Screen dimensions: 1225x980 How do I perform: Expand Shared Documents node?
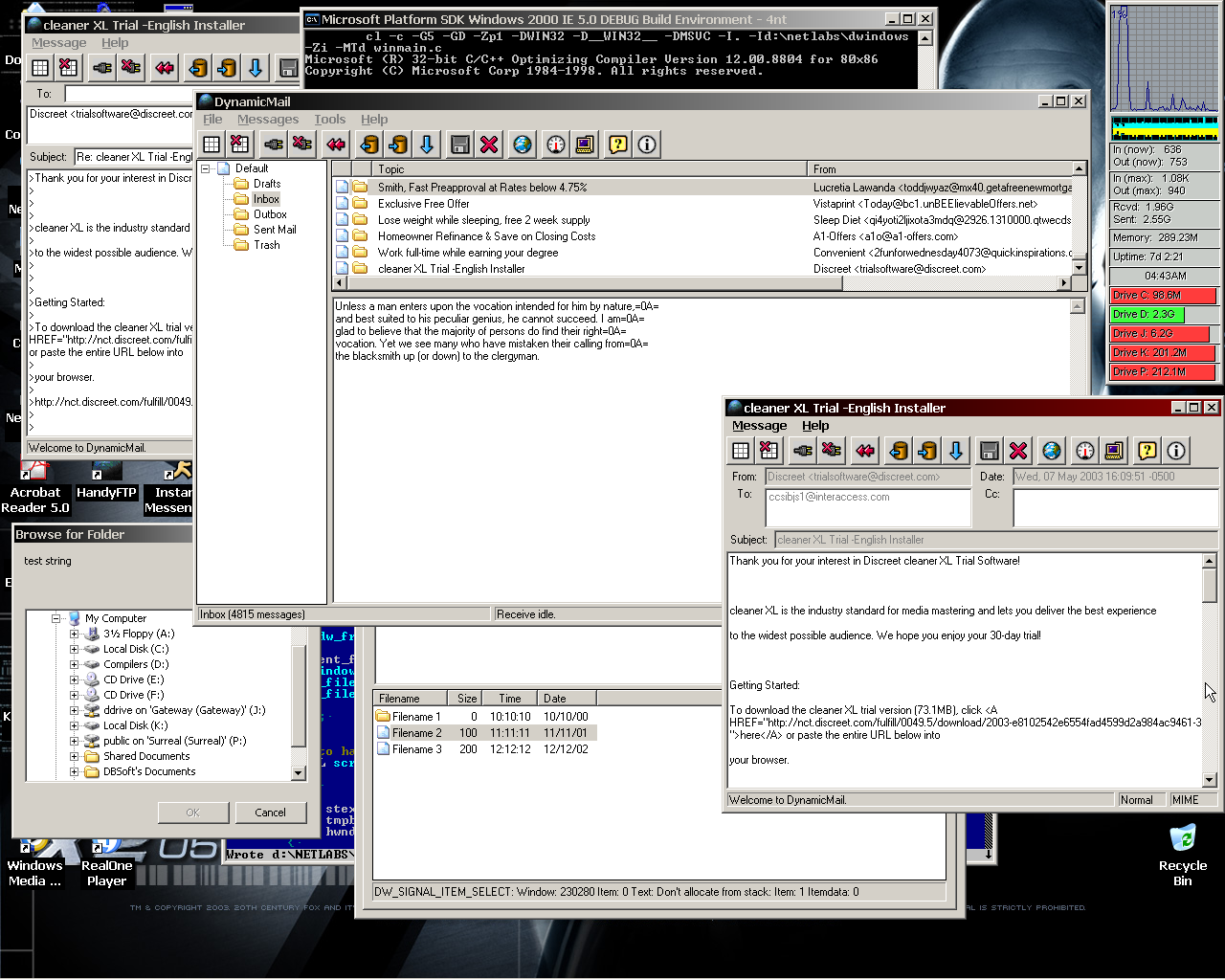(75, 756)
